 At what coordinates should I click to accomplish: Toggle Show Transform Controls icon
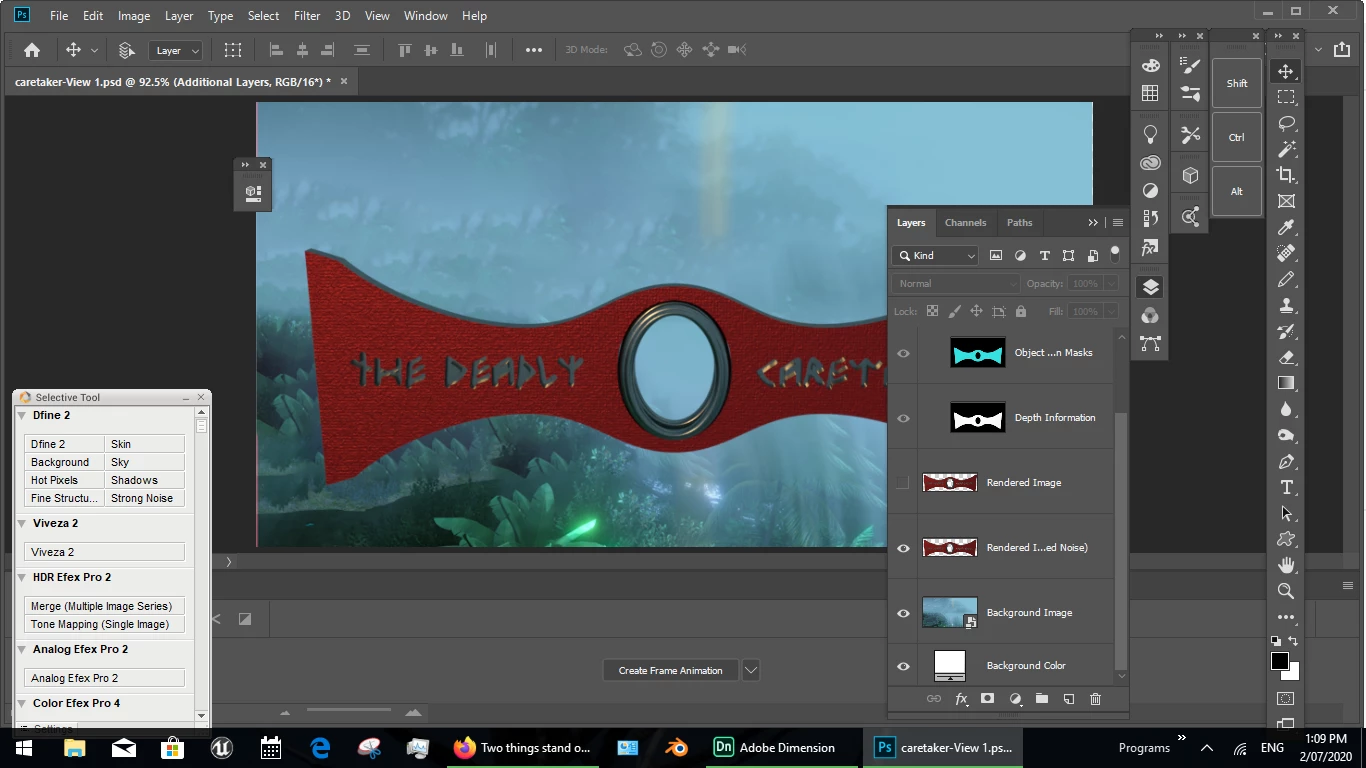233,50
